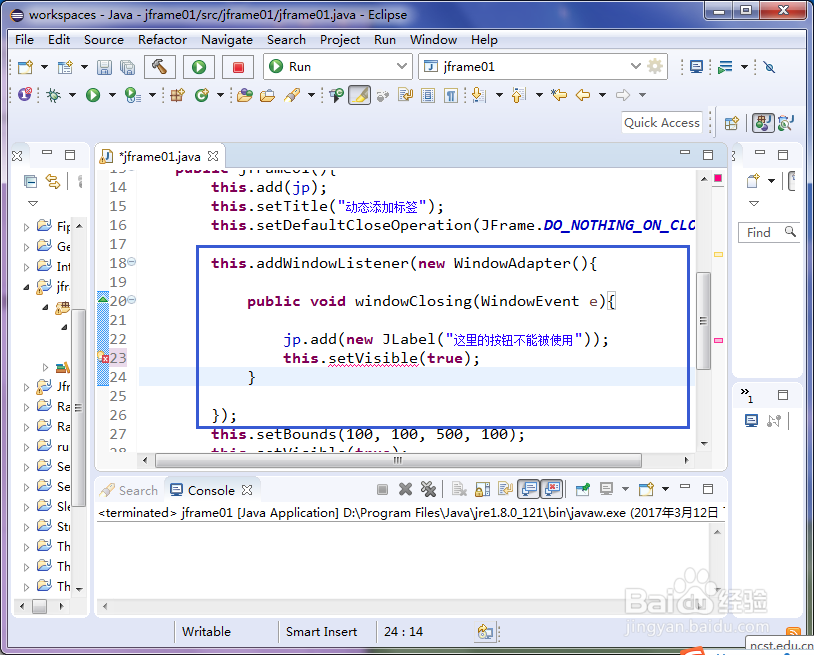Click the Back navigation arrow
The image size is (814, 655).
[583, 94]
